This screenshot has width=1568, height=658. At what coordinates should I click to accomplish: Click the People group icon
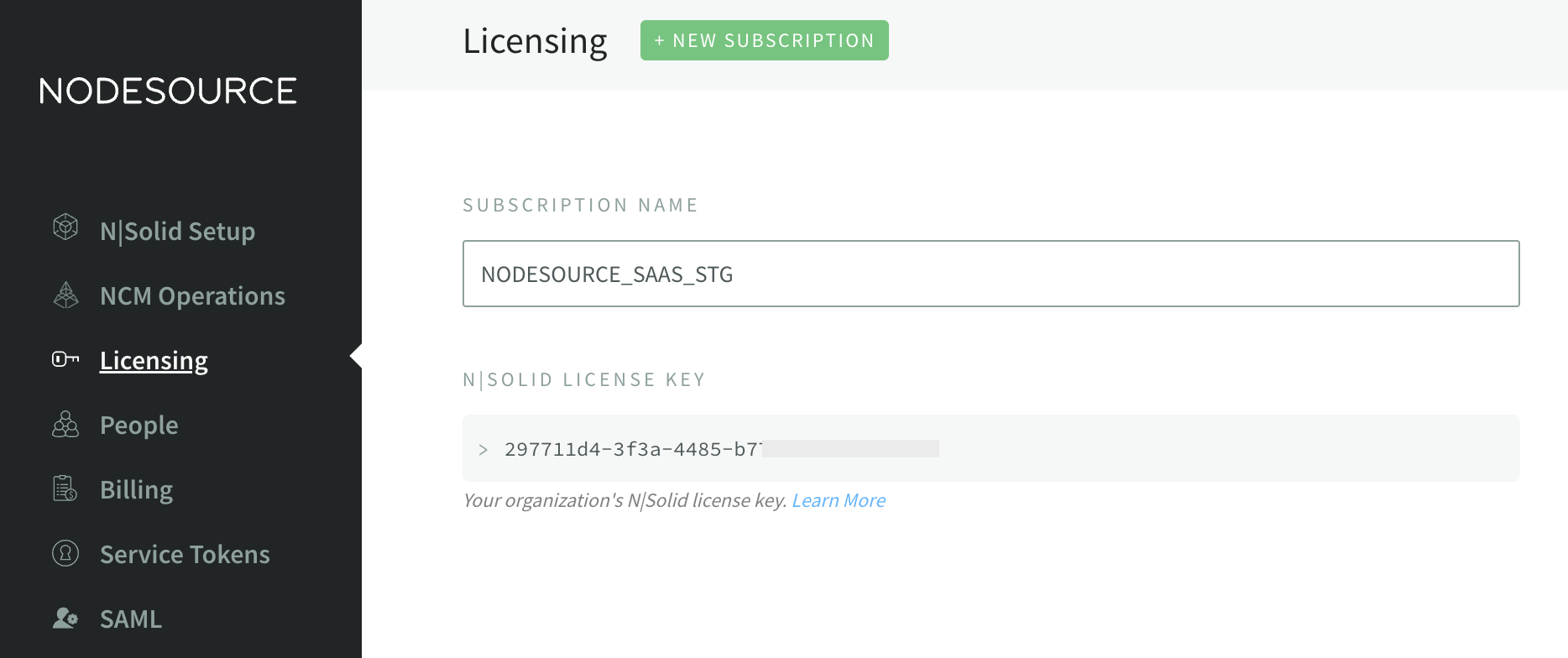[65, 425]
